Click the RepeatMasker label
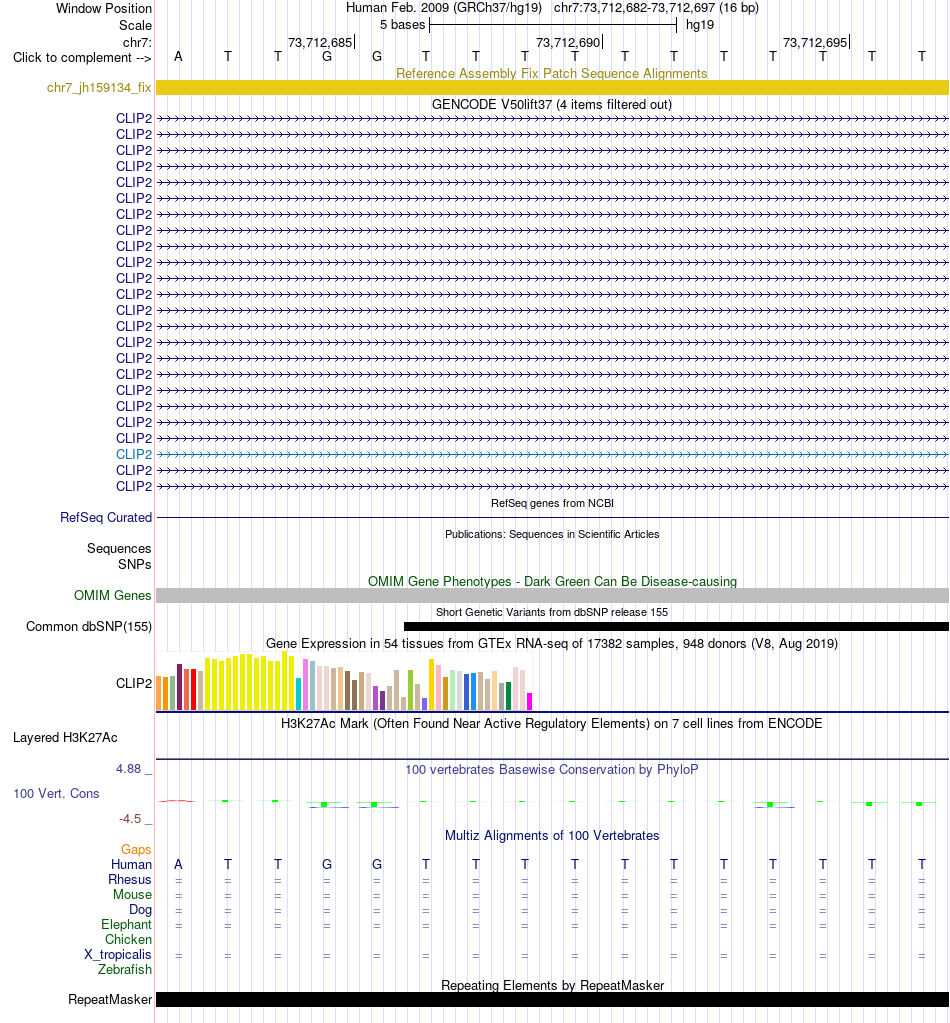The height and width of the screenshot is (1023, 950). (110, 1000)
